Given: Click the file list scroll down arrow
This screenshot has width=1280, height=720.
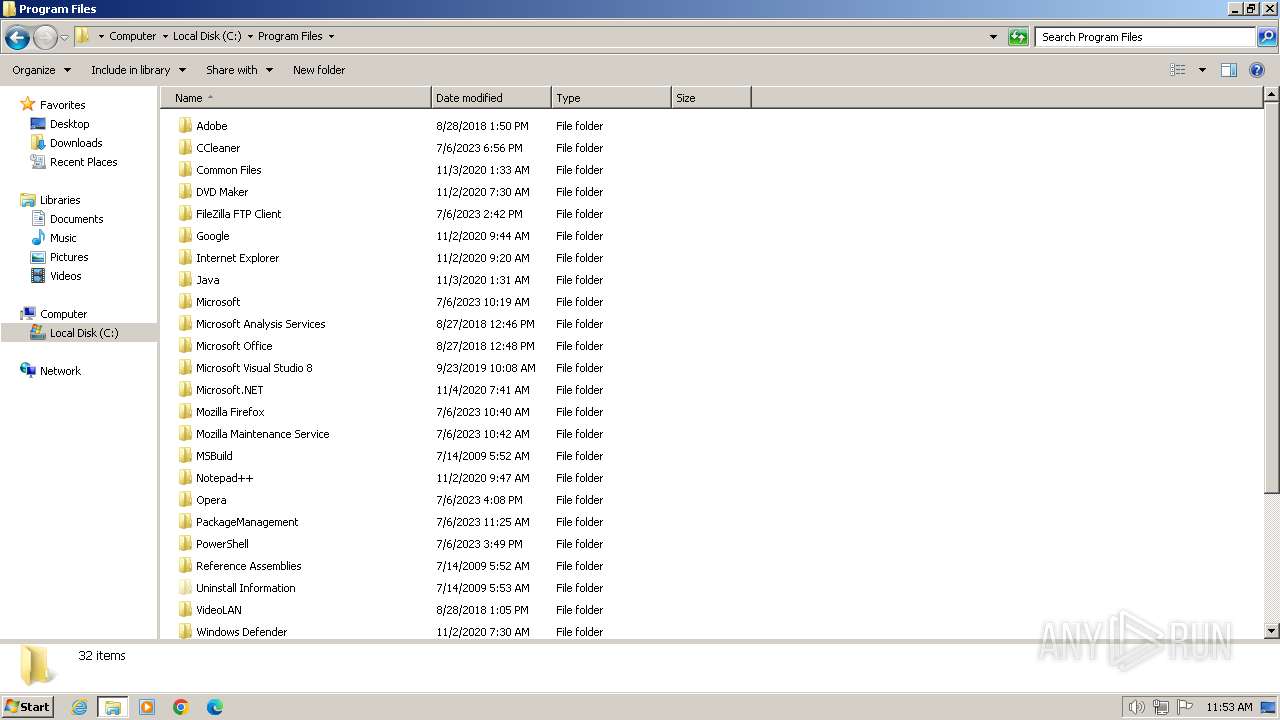Looking at the screenshot, I should pos(1272,631).
